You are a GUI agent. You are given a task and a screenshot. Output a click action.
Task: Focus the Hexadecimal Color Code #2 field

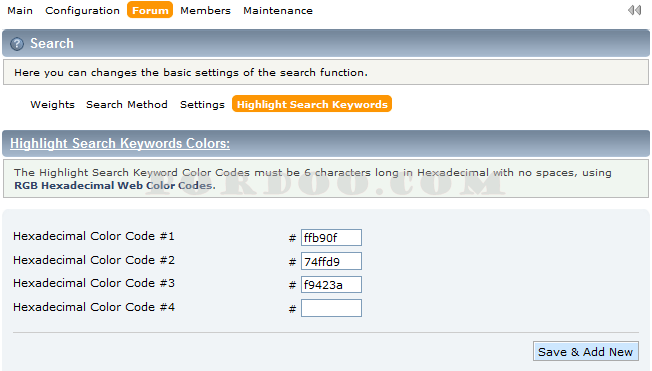pyautogui.click(x=331, y=261)
